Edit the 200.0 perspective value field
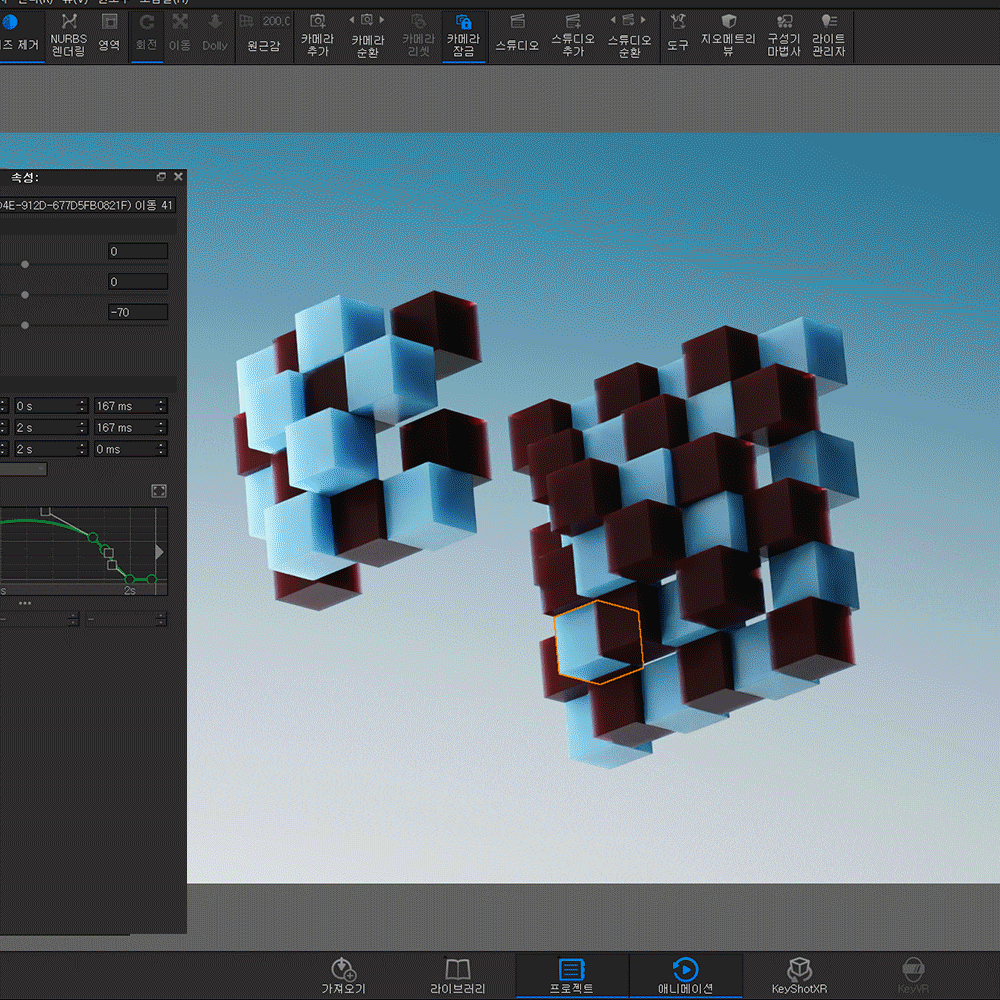Screen dimensions: 1000x1000 coord(276,21)
